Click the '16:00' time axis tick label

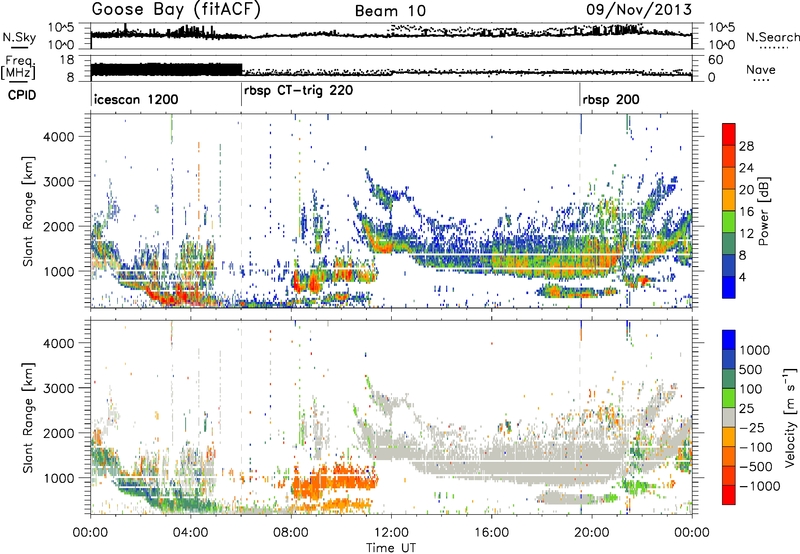491,533
